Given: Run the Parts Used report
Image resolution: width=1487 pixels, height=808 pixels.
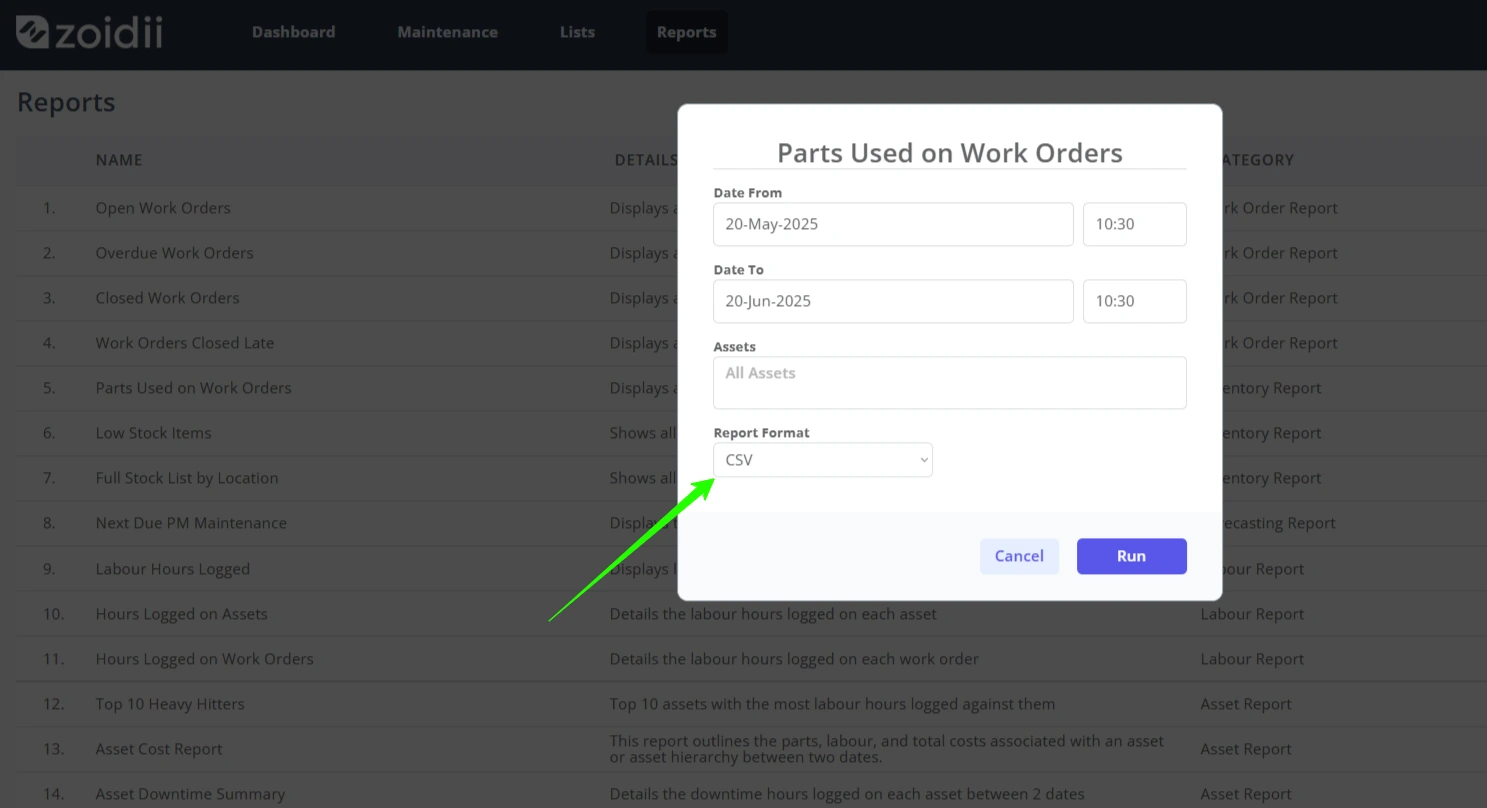Looking at the screenshot, I should pyautogui.click(x=1131, y=556).
